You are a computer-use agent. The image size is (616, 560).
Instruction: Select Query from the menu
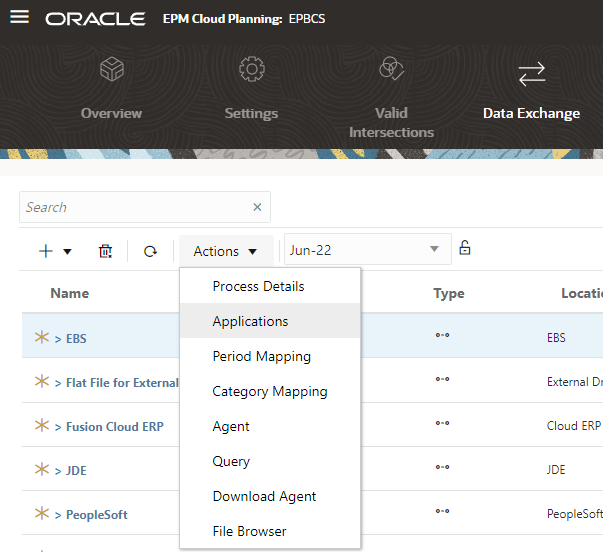270,461
